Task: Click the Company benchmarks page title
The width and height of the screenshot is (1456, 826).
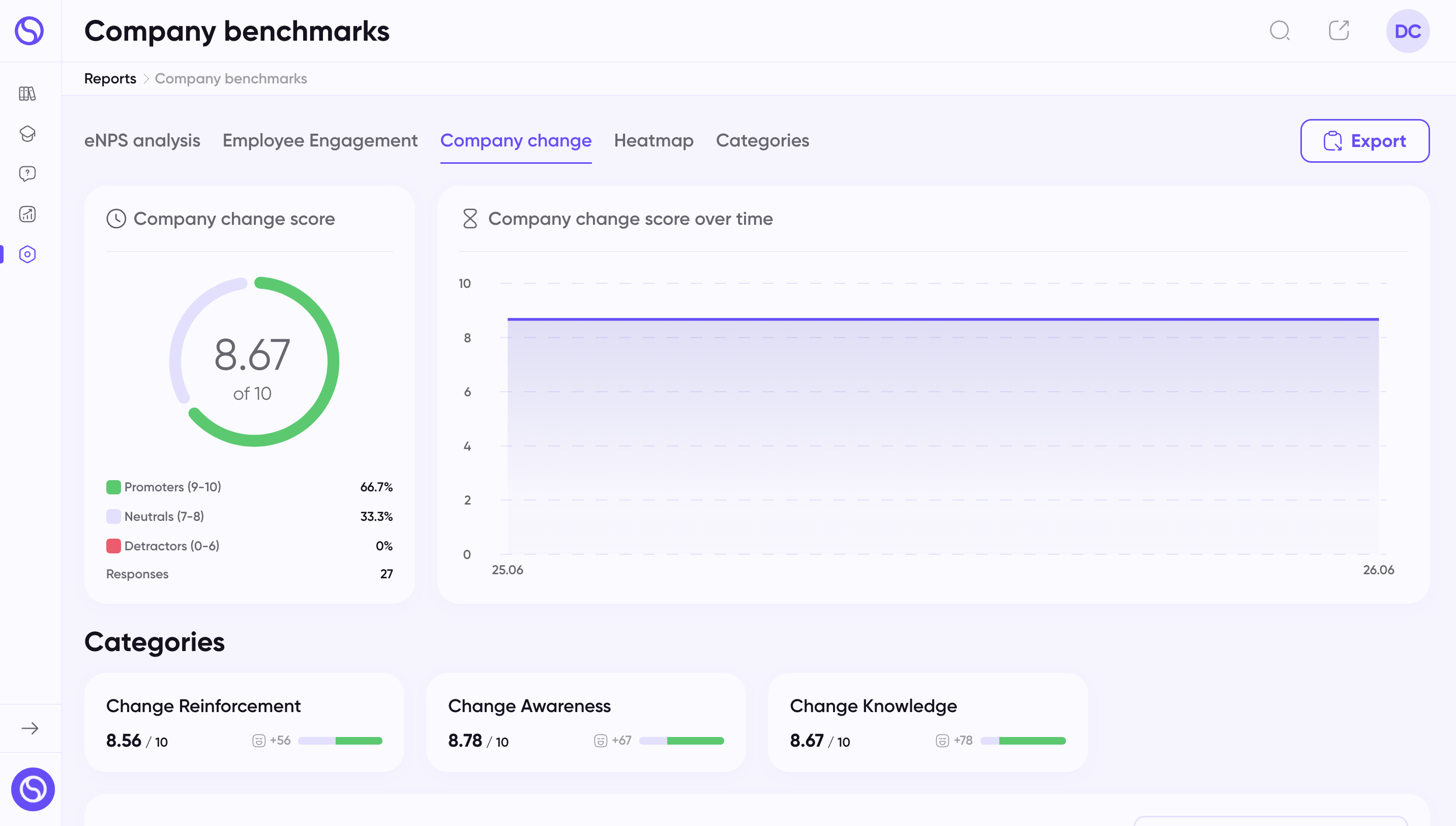Action: click(237, 31)
